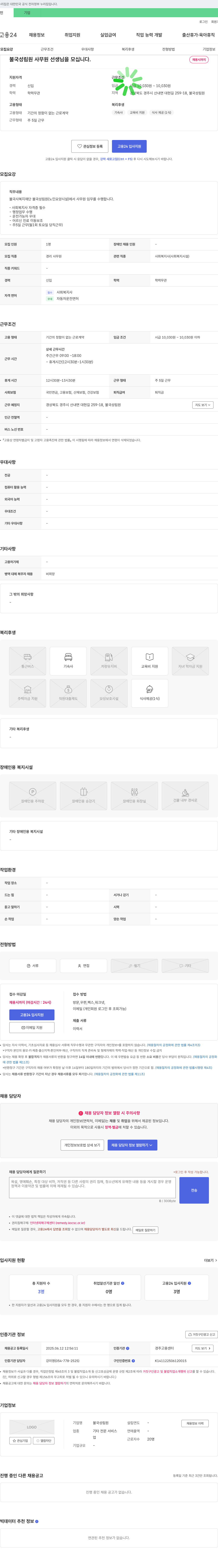The image size is (218, 1568).
Task: Click the blue 전송 button
Action: coord(194,1190)
